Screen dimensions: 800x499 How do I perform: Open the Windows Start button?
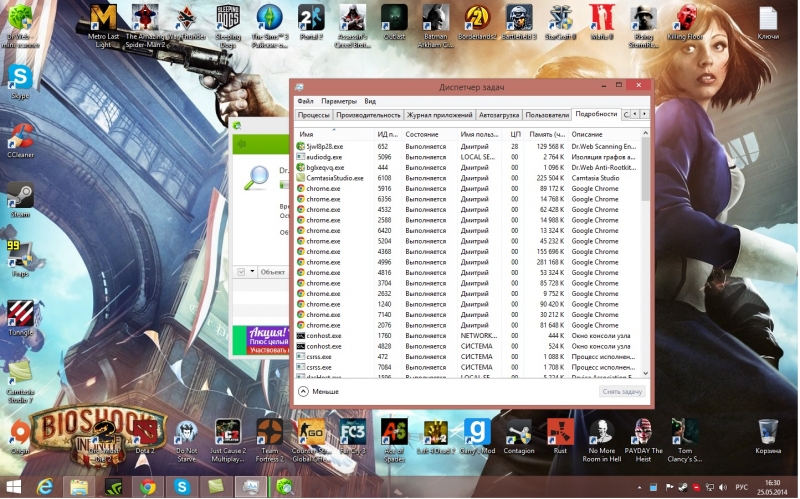click(x=13, y=487)
